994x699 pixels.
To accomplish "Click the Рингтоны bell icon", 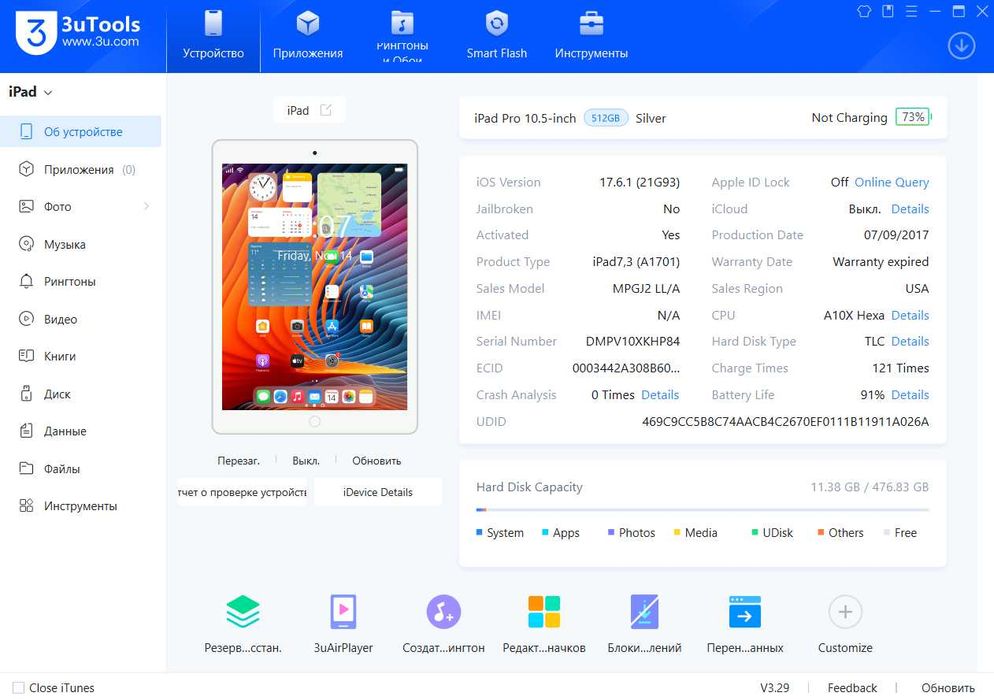I will pos(26,281).
